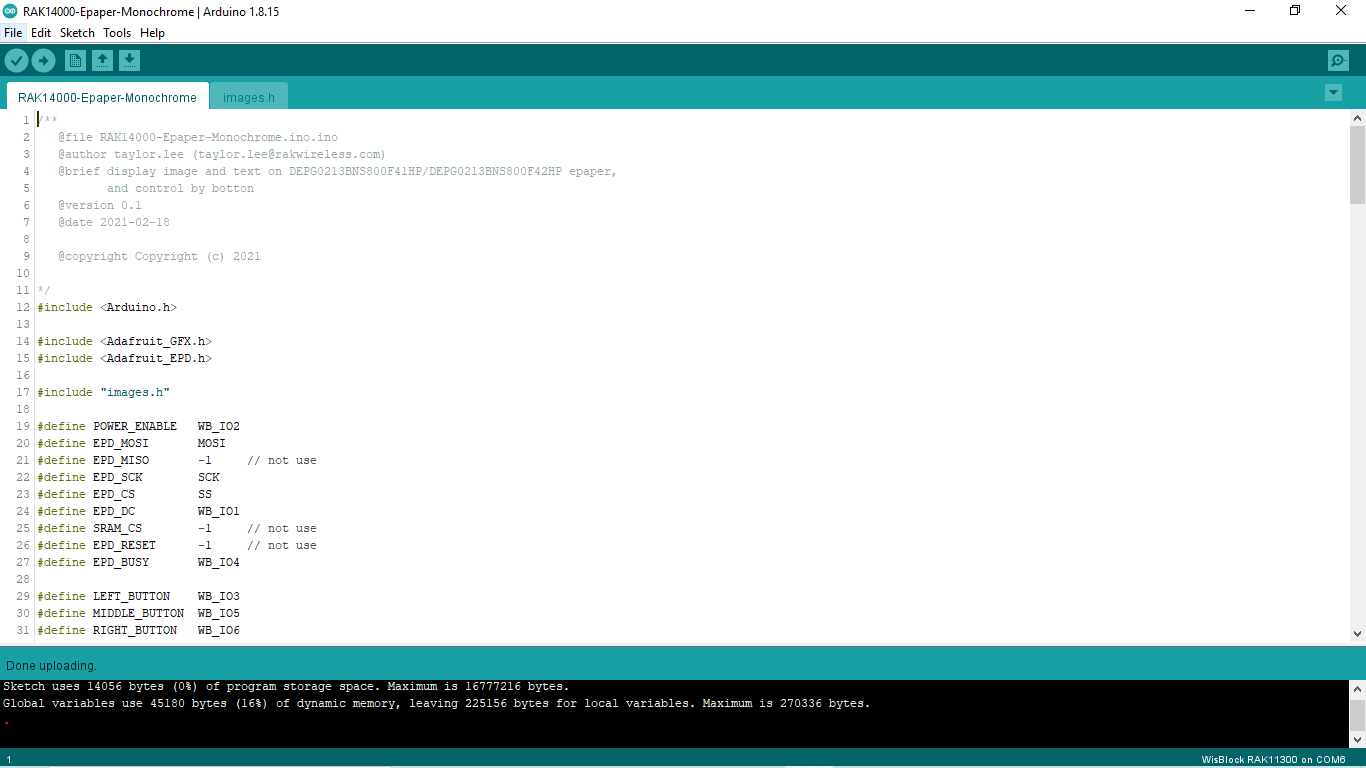The width and height of the screenshot is (1366, 768).
Task: Click 'WisBlock RAK11300 on COM6' in the status bar
Action: 1273,760
